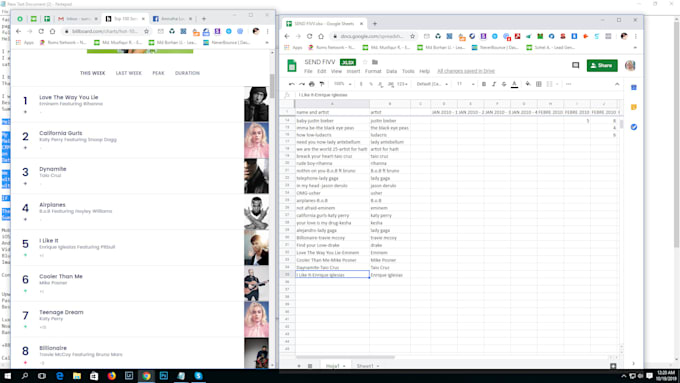This screenshot has width=680, height=383.
Task: Open the Tools menu in Sheets
Action: 408,71
